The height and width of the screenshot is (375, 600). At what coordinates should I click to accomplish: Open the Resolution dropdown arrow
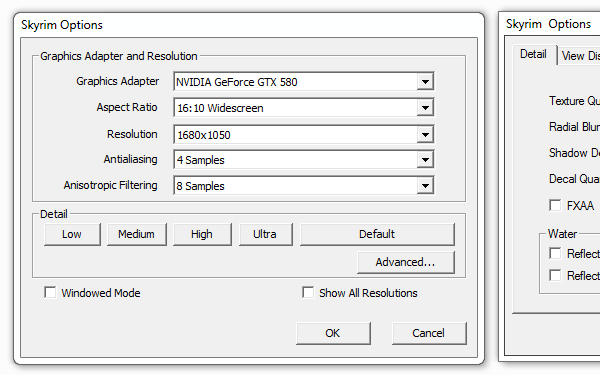pyautogui.click(x=425, y=134)
